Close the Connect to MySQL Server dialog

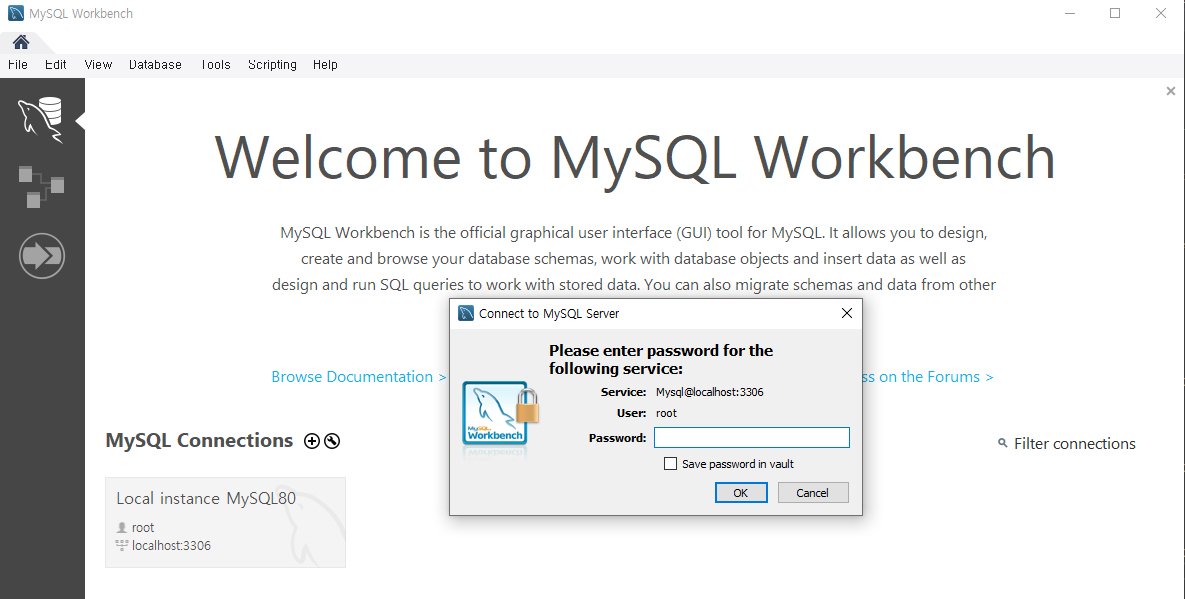[846, 313]
